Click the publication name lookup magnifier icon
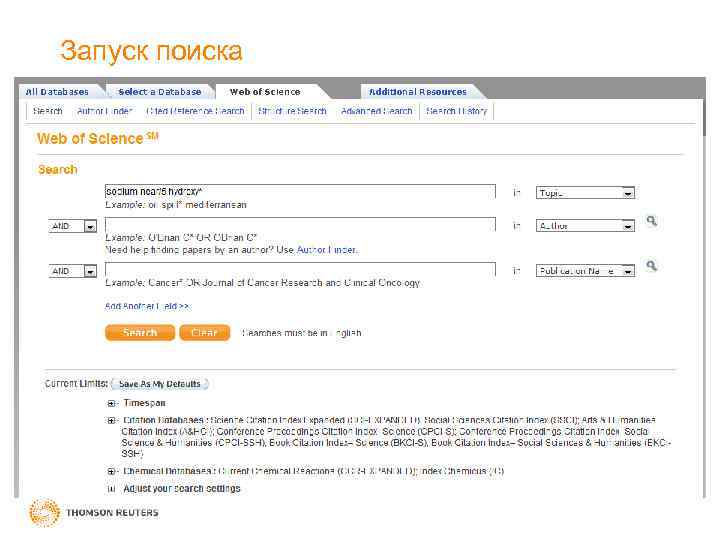The image size is (720, 540). pyautogui.click(x=652, y=266)
